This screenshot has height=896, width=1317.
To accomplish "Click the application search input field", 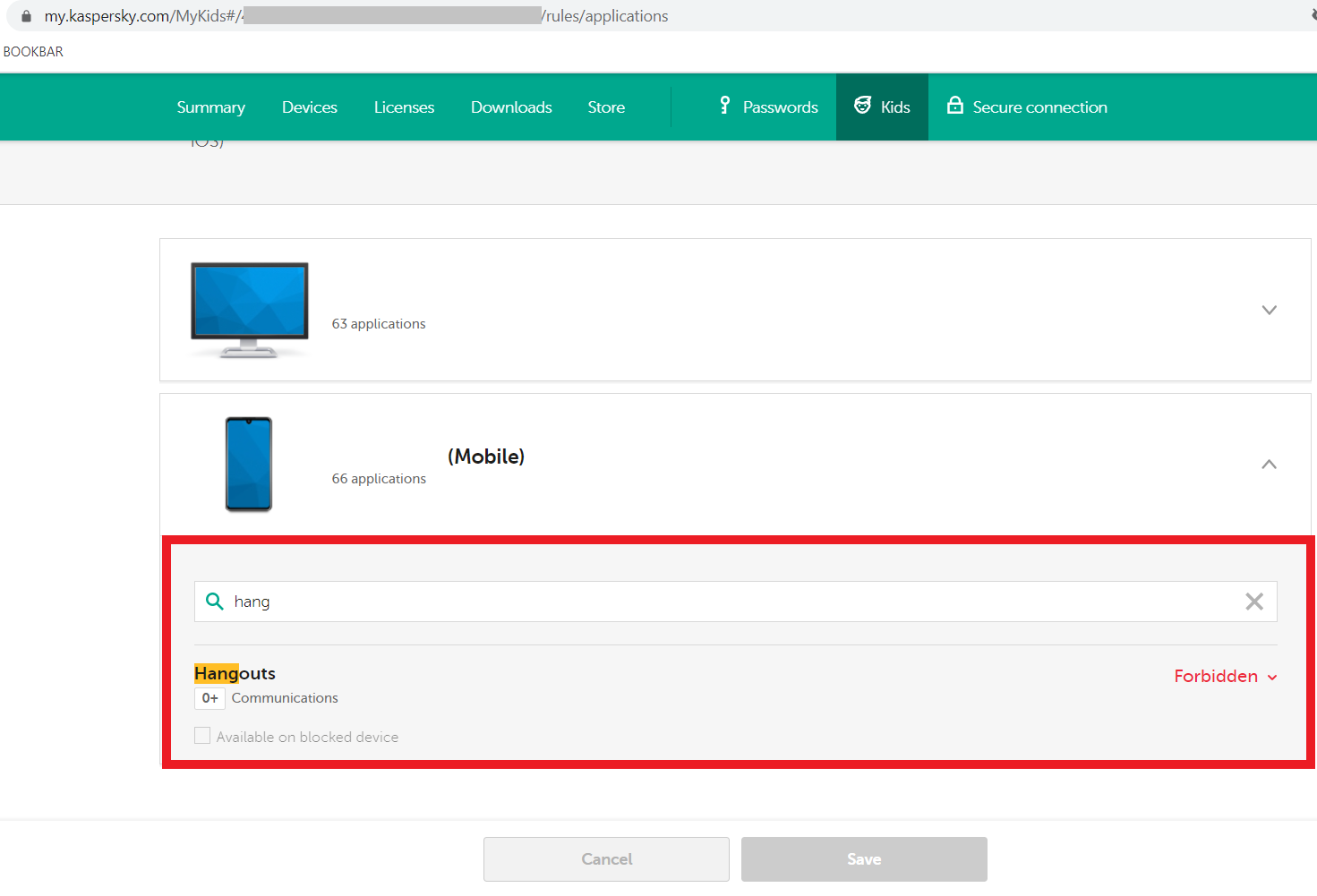I will pos(736,602).
